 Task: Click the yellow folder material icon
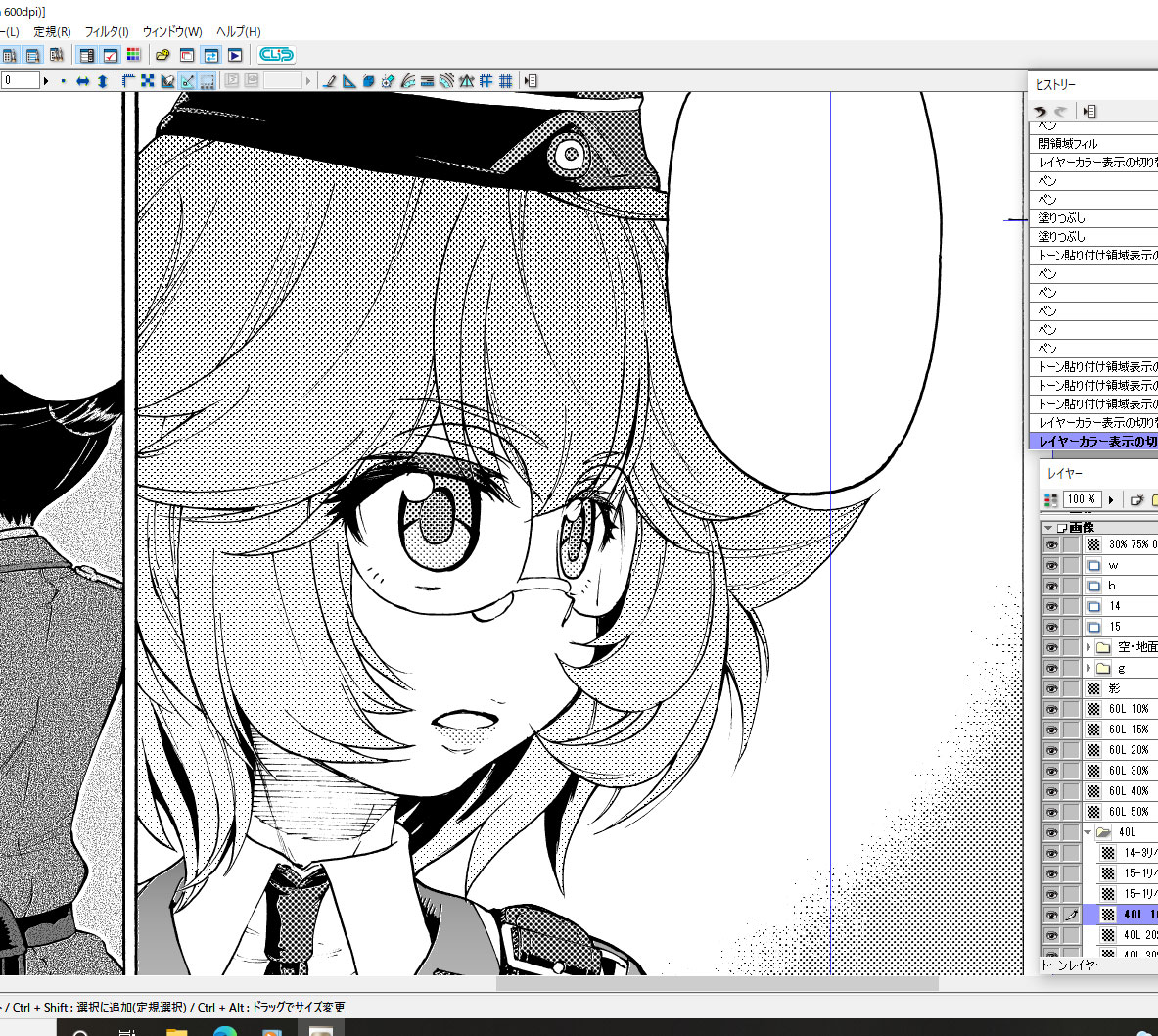[x=162, y=55]
